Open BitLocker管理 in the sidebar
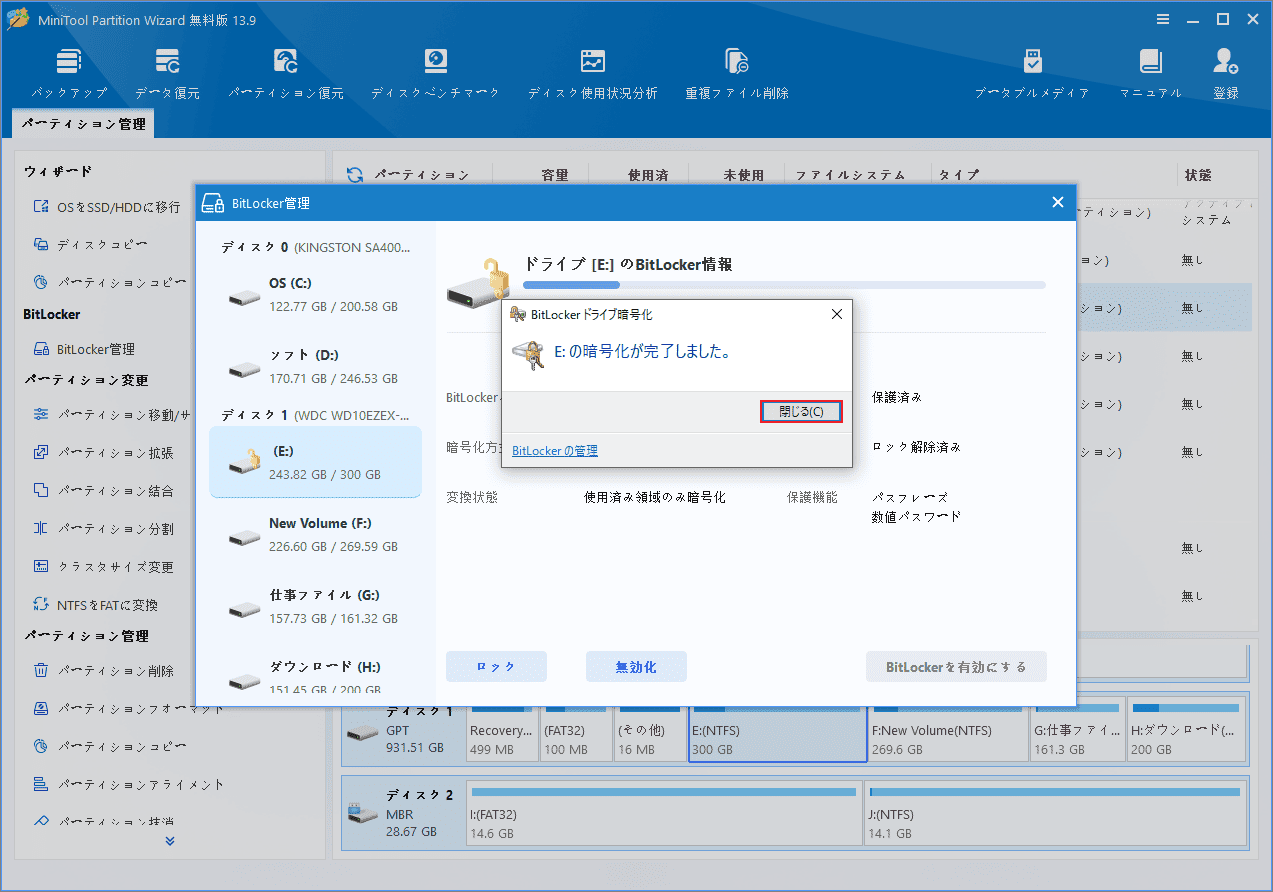This screenshot has height=892, width=1273. (x=84, y=349)
